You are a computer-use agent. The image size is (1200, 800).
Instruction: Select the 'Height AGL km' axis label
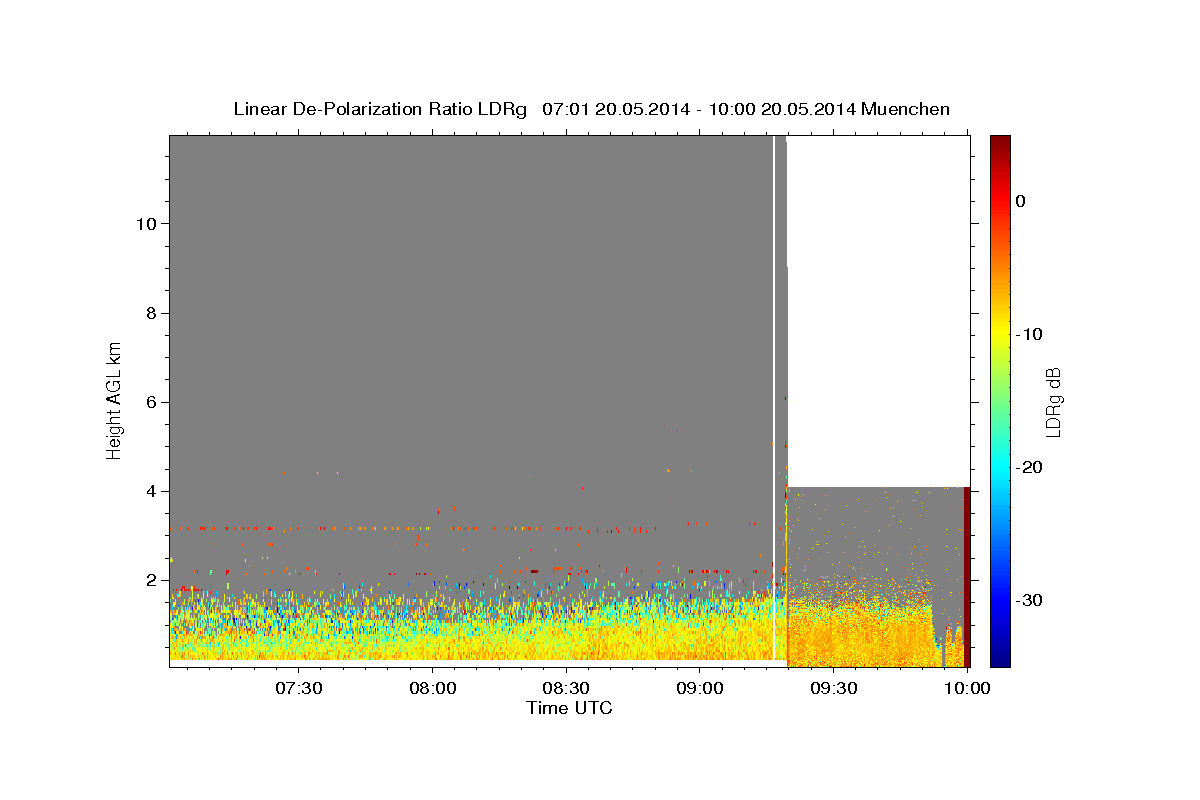[115, 401]
